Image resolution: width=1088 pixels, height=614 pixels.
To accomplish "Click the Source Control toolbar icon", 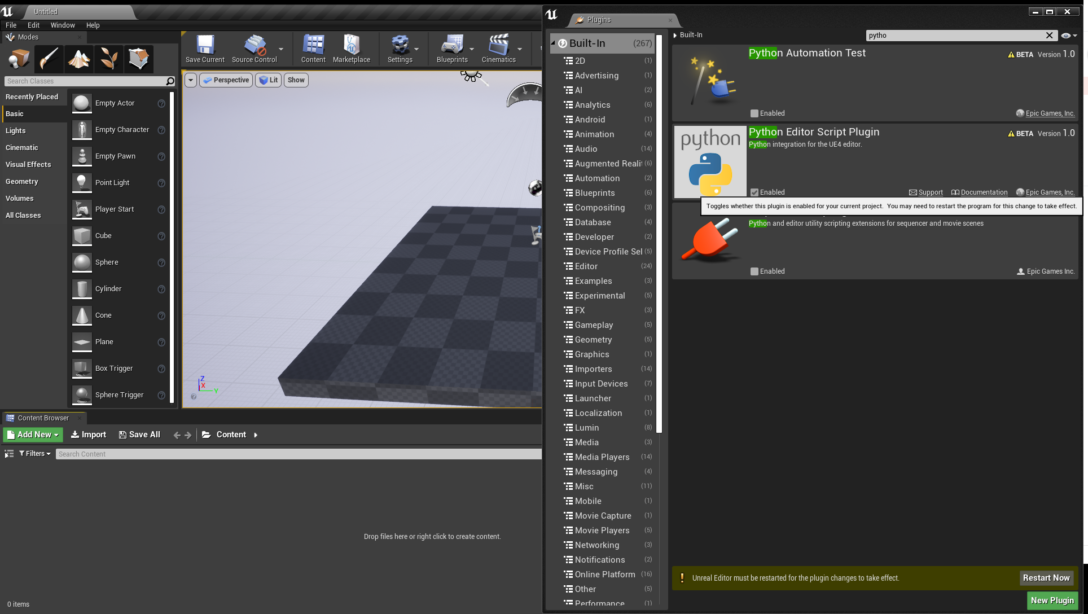I will [252, 47].
